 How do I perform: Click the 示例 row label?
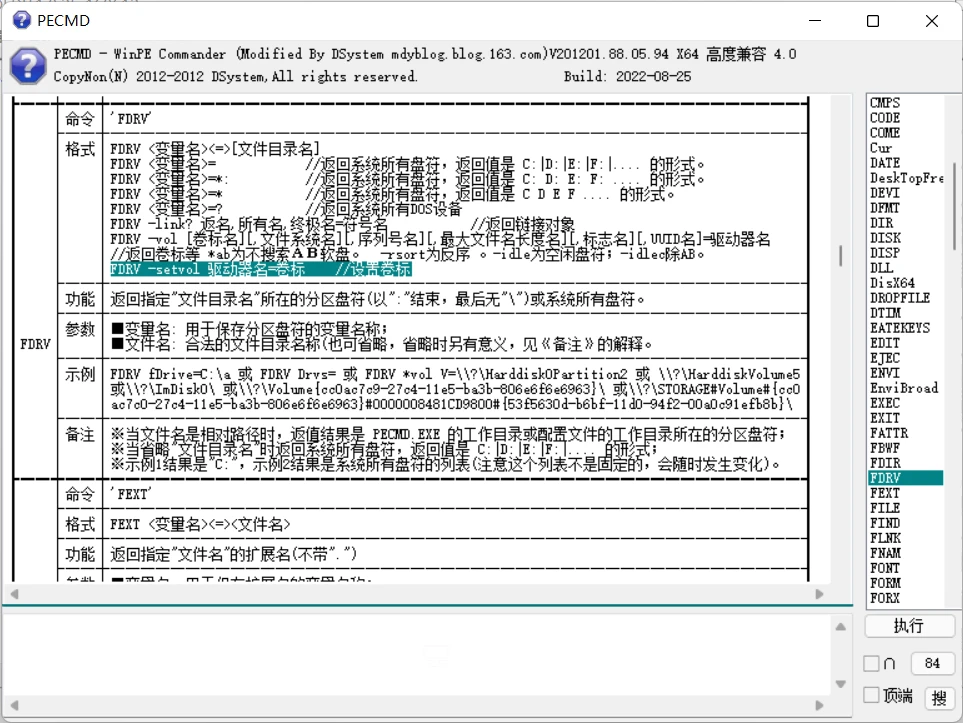80,373
